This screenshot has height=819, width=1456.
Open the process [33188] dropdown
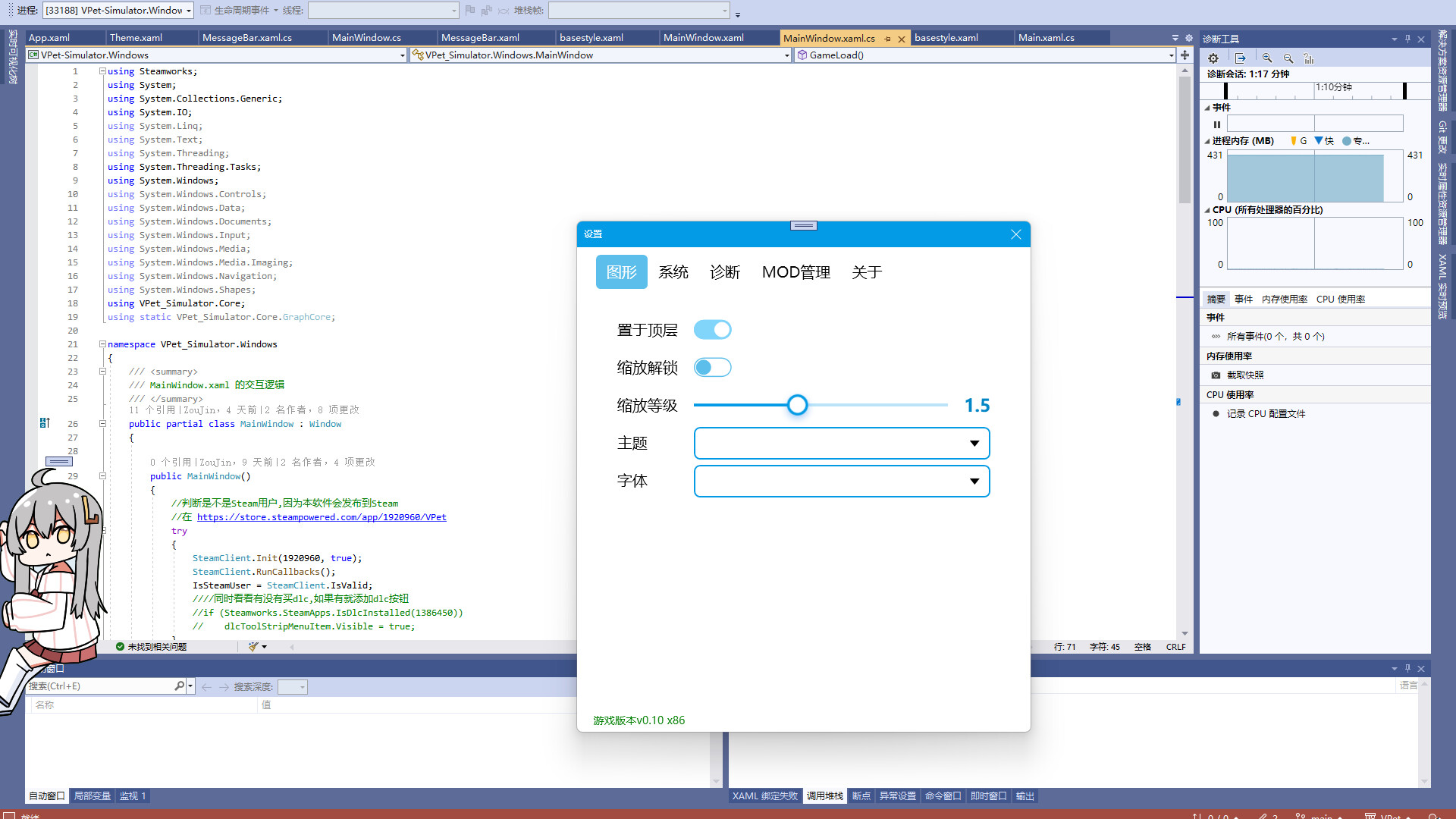[x=118, y=11]
